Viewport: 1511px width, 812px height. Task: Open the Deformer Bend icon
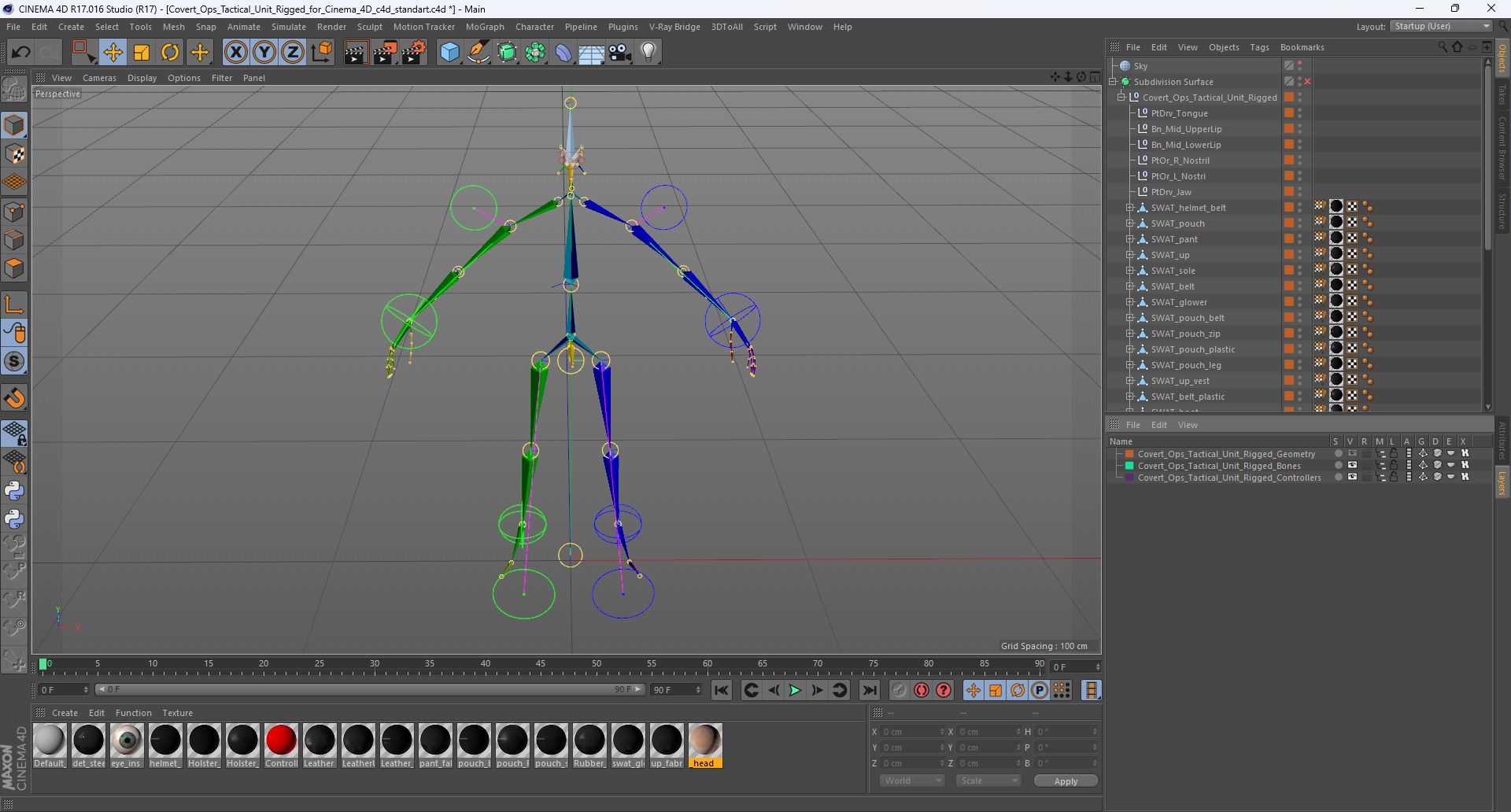pos(563,53)
